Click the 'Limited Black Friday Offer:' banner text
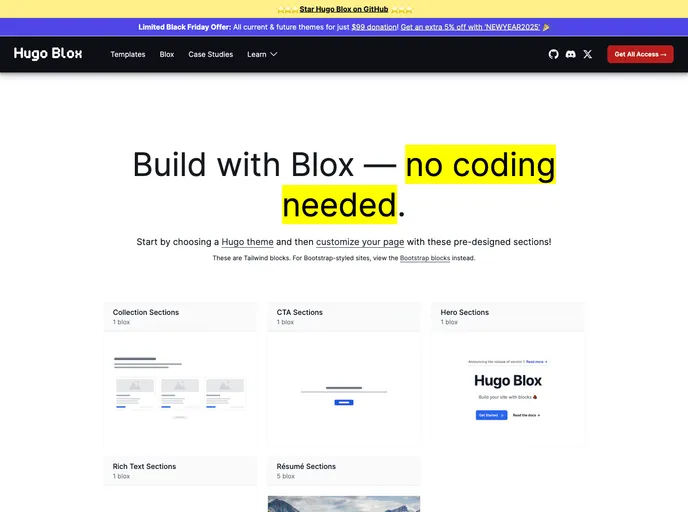The width and height of the screenshot is (688, 512). pyautogui.click(x=185, y=27)
